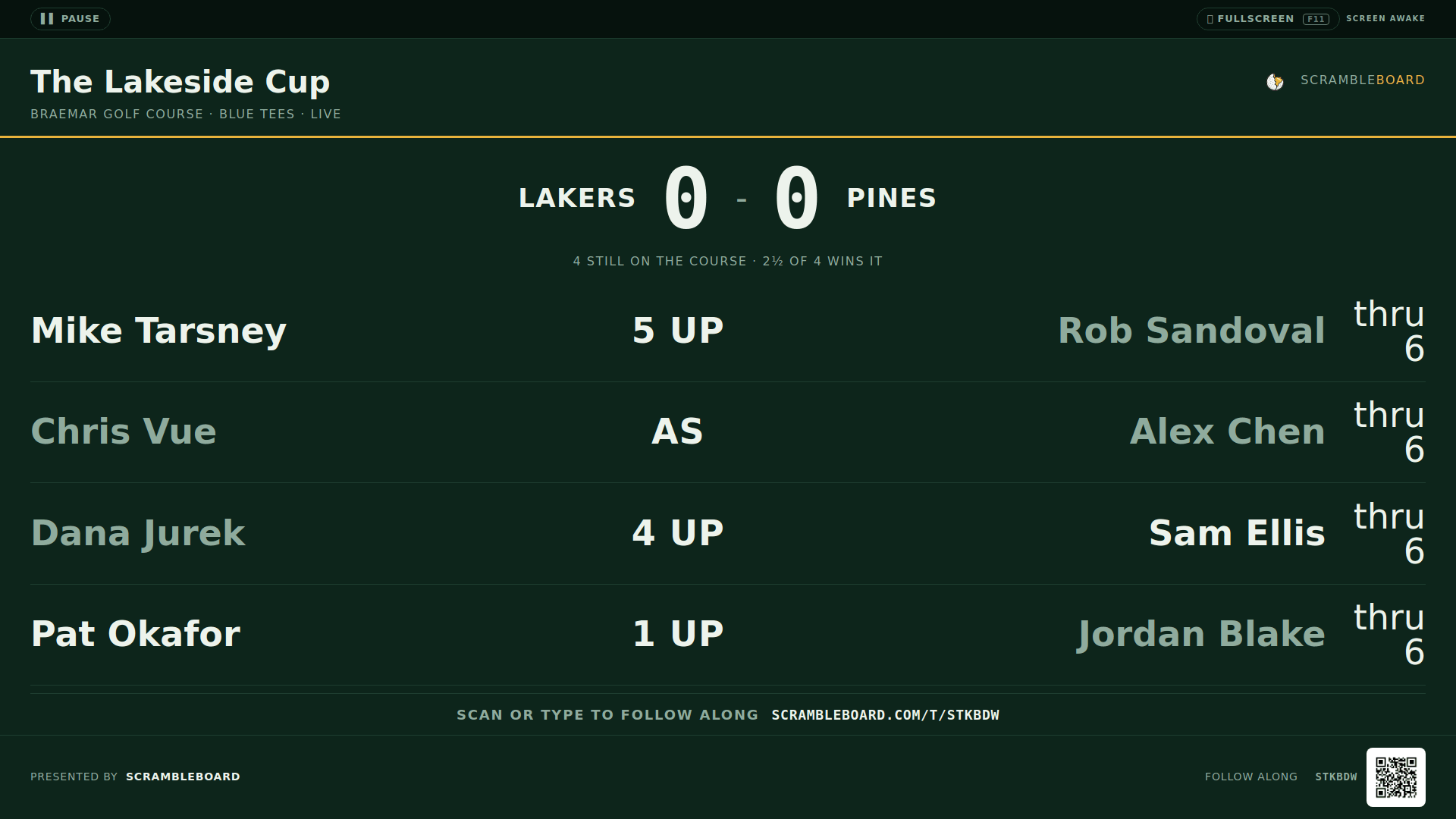
Task: Click the STKBDW code in the footer
Action: click(x=1336, y=777)
